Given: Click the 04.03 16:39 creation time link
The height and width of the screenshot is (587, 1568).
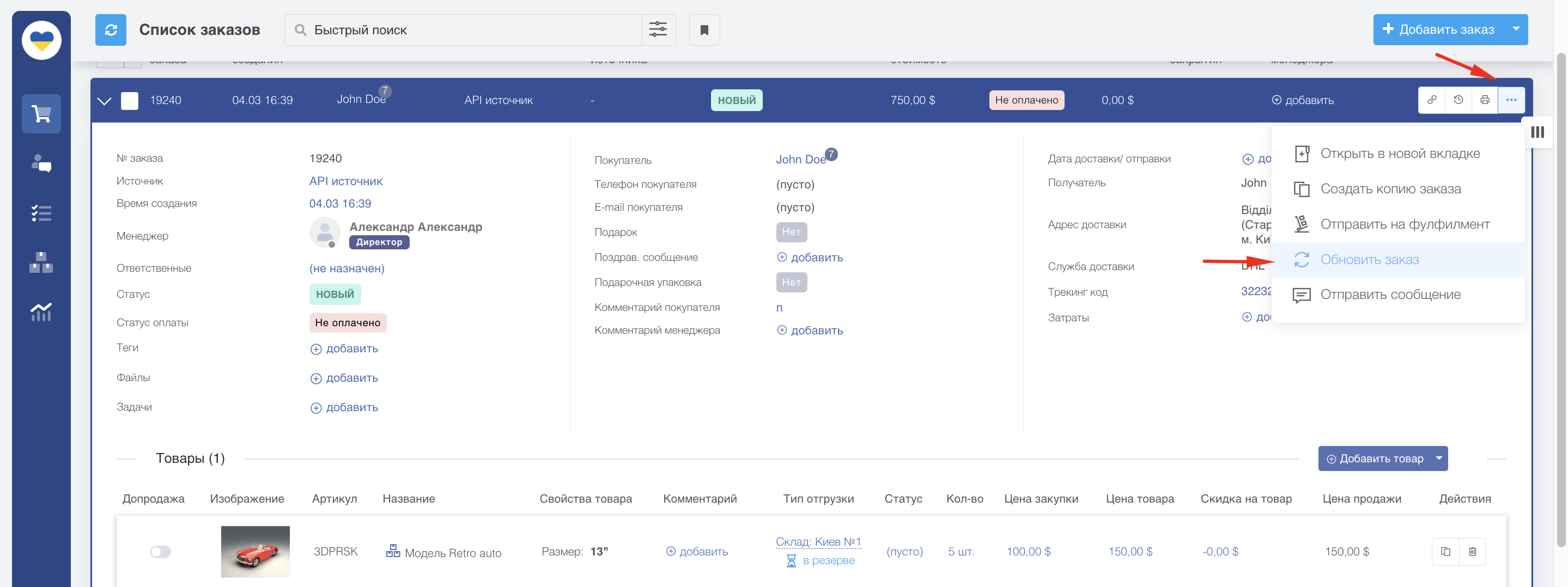Looking at the screenshot, I should click(x=341, y=204).
